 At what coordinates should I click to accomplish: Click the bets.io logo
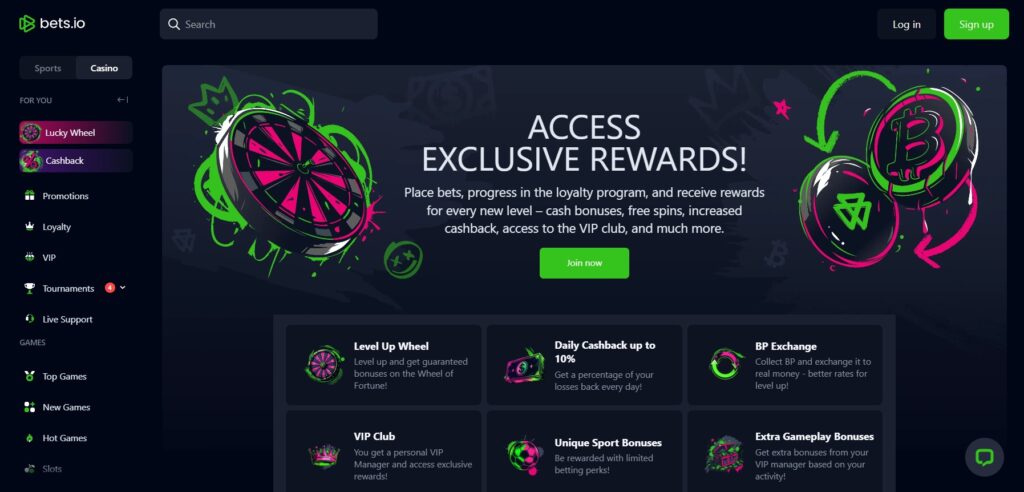coord(52,24)
